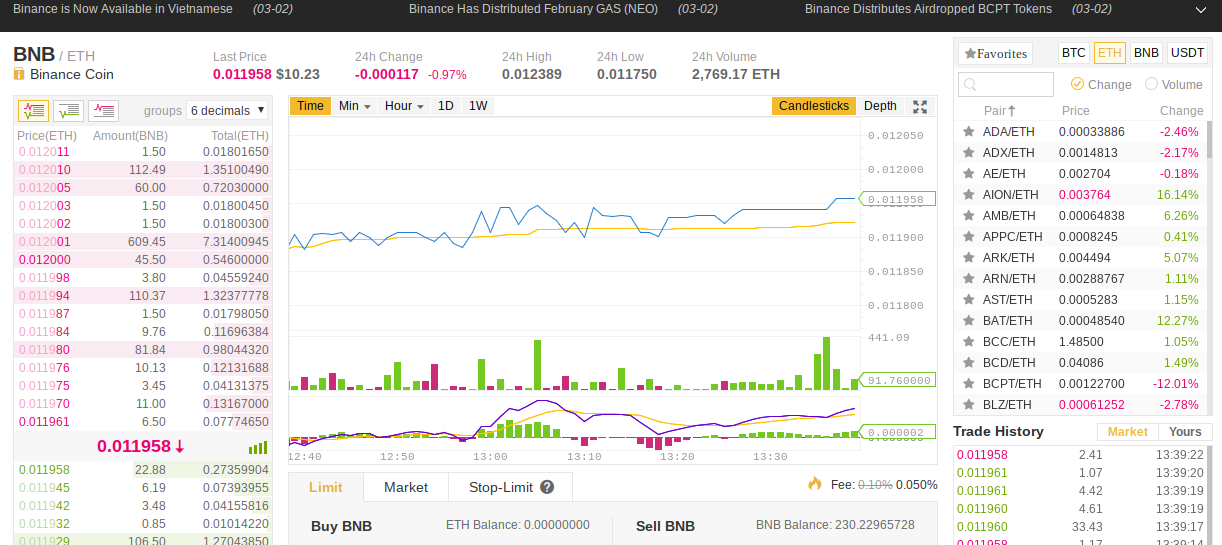
Task: Star the BAT/ETH pair
Action: coord(968,320)
